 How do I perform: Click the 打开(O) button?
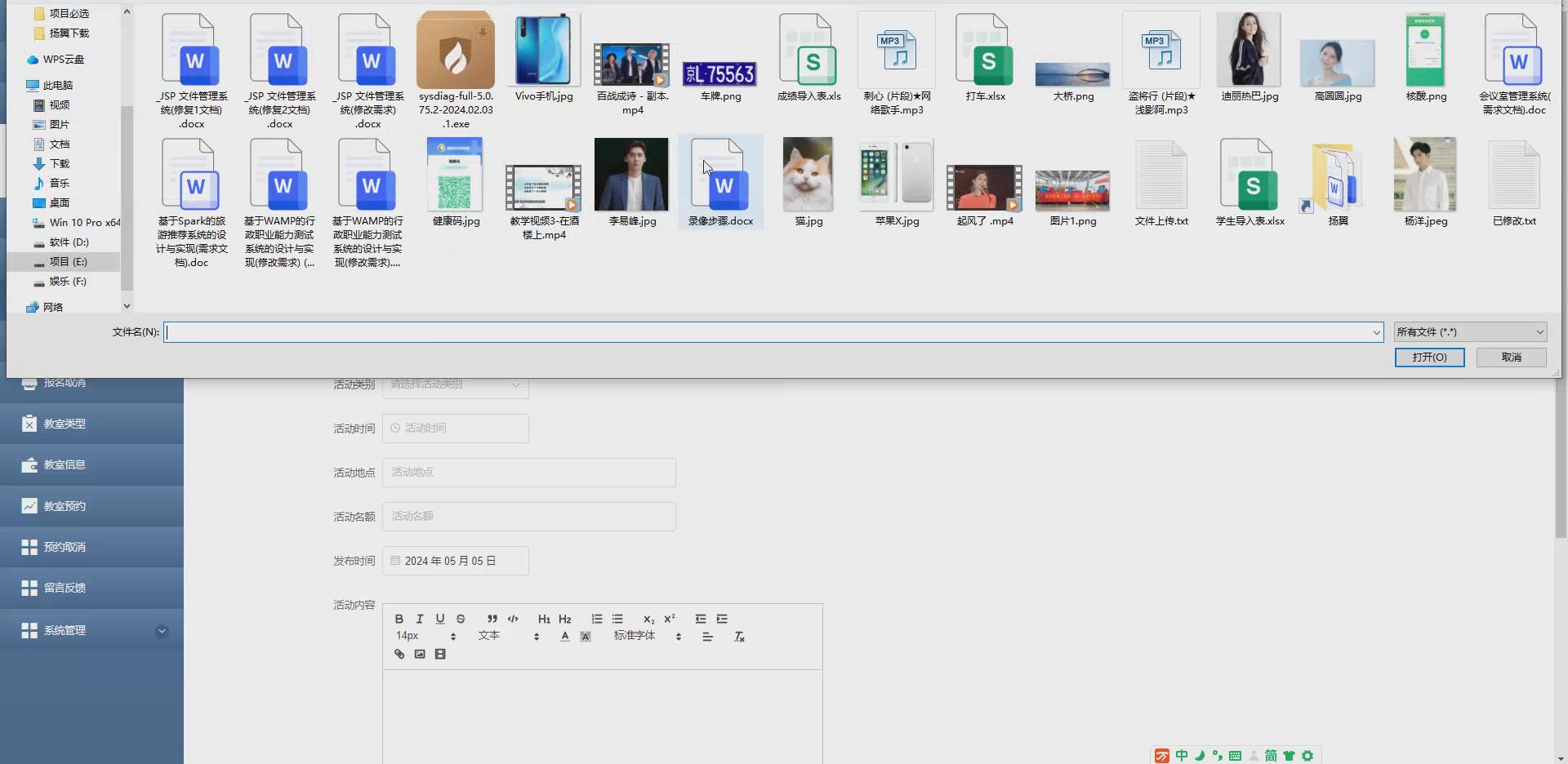(1429, 358)
